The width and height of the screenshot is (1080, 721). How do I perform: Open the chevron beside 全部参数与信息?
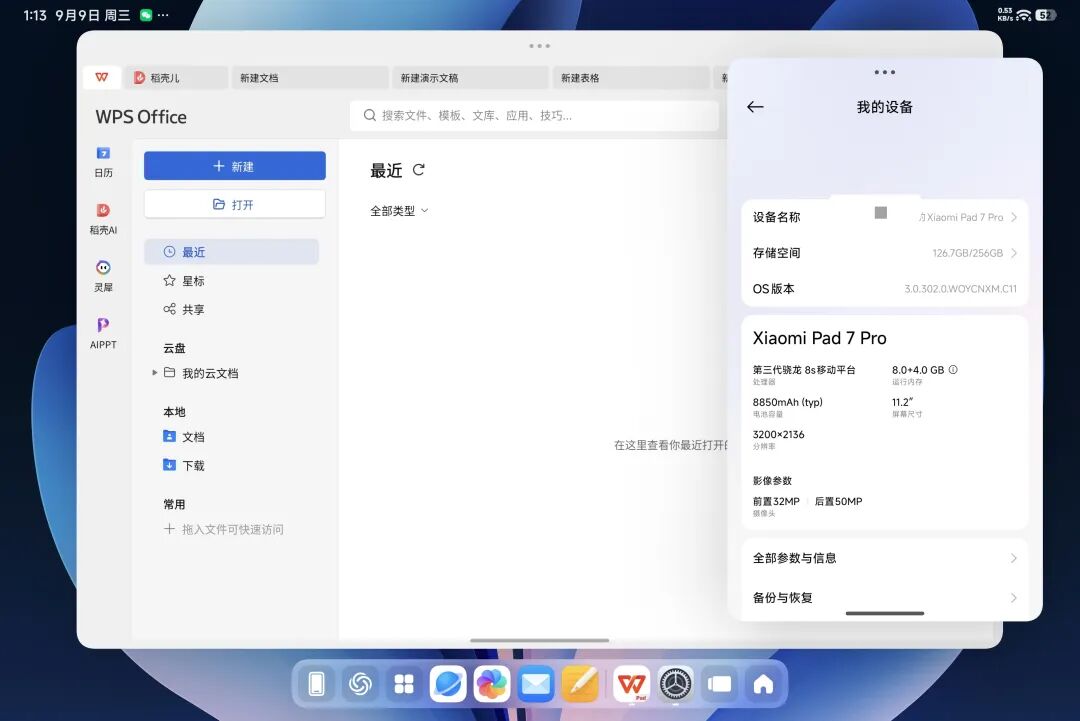tap(1014, 558)
